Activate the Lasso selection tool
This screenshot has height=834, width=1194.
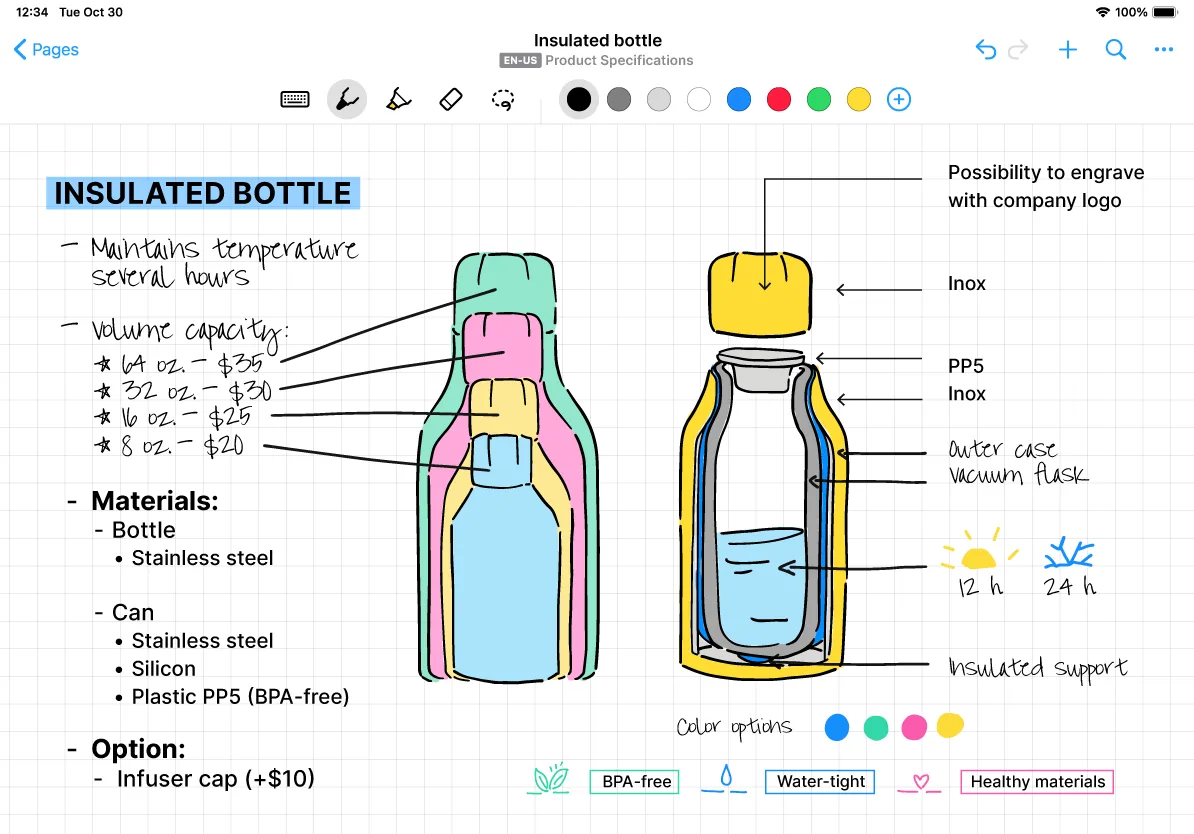click(x=503, y=99)
